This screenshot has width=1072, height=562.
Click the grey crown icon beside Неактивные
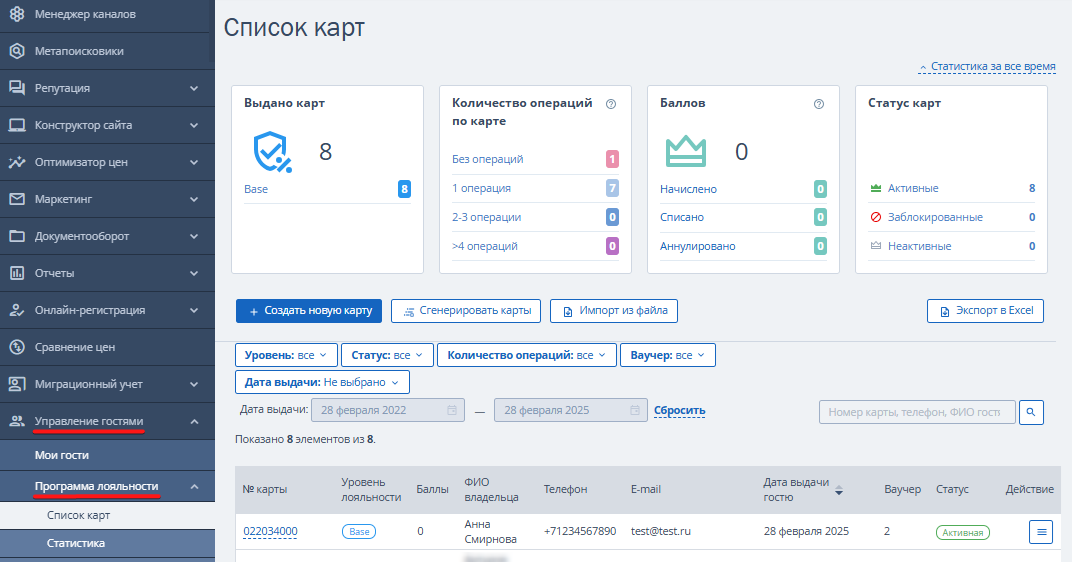click(x=876, y=245)
